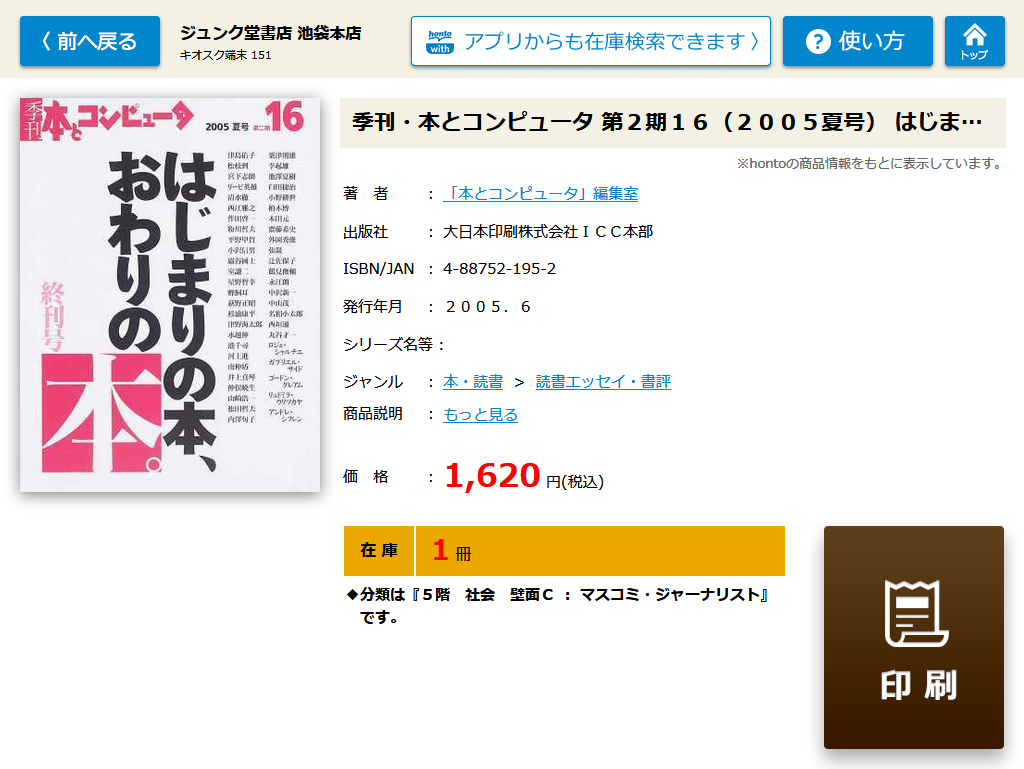Go back with the 前へ戻る button
1024x769 pixels.
coord(89,41)
